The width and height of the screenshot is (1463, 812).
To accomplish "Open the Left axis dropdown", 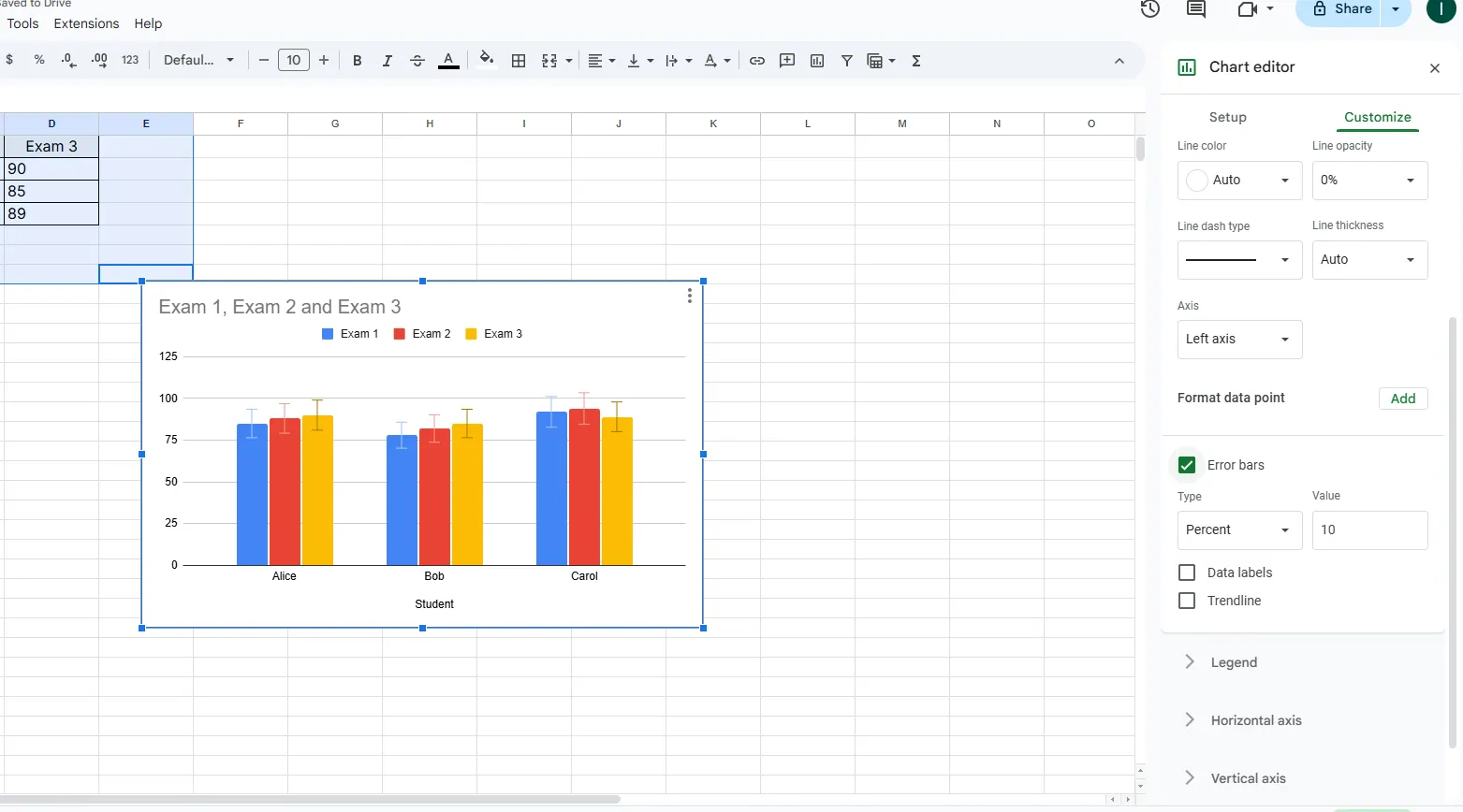I will coord(1238,339).
